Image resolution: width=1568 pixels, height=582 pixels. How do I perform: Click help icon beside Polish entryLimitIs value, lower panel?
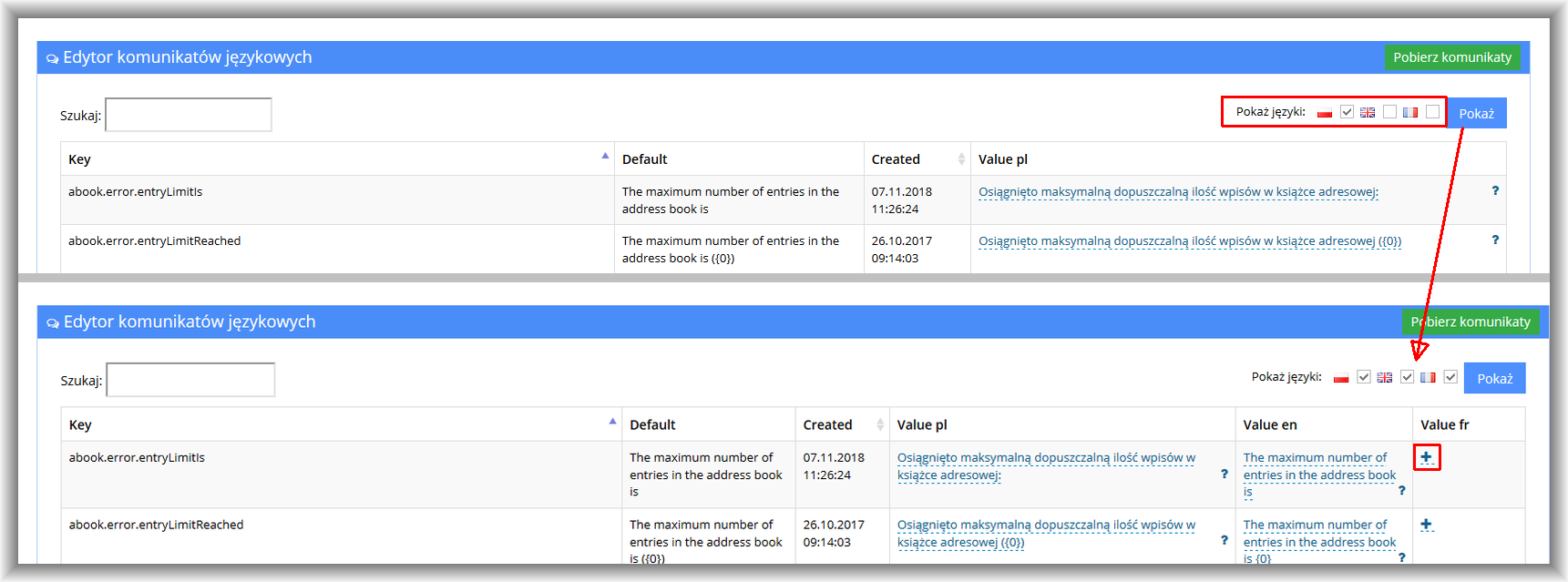pyautogui.click(x=1225, y=475)
